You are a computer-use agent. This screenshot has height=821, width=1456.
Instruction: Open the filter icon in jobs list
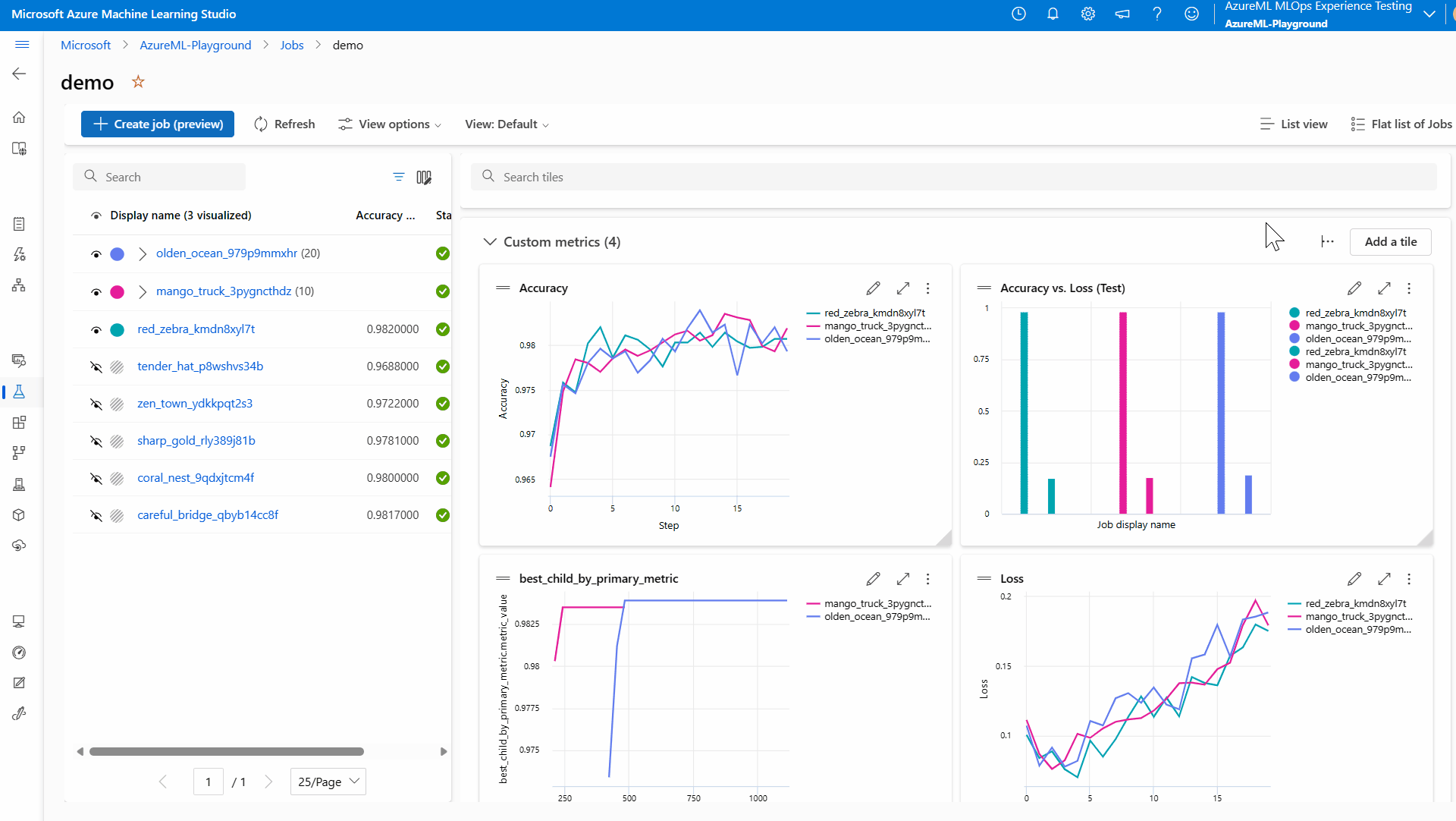click(x=398, y=177)
